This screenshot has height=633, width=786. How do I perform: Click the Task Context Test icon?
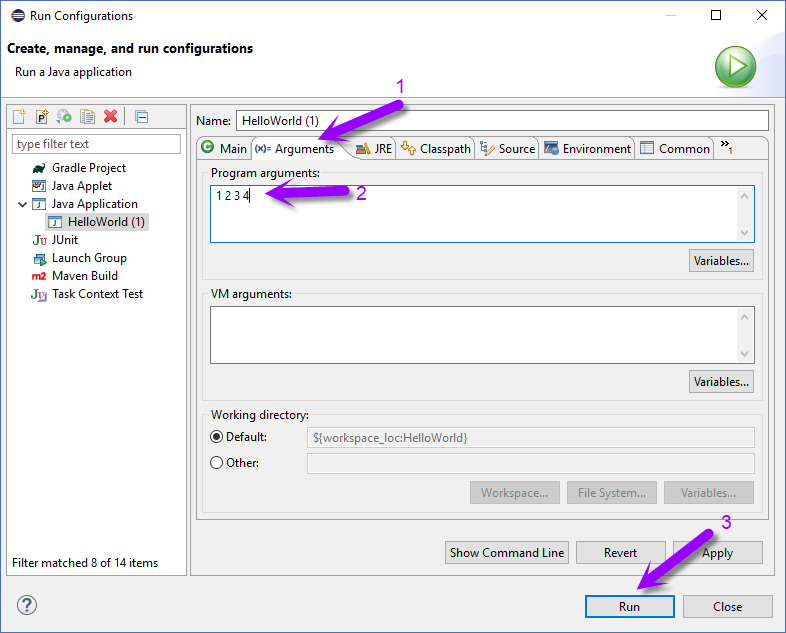(x=39, y=294)
